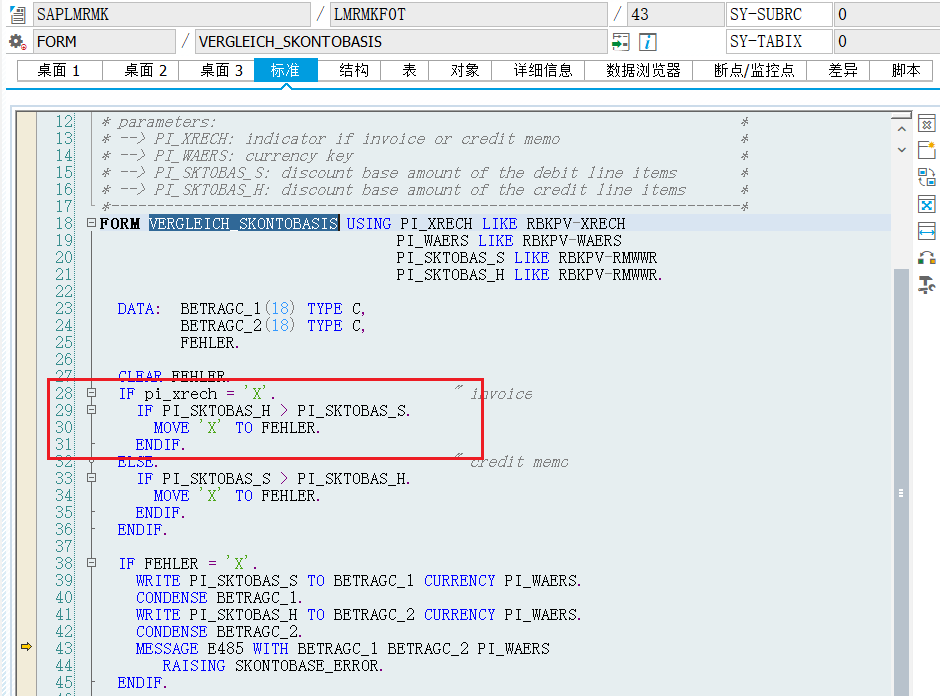Open the 脚本 tab

(901, 70)
